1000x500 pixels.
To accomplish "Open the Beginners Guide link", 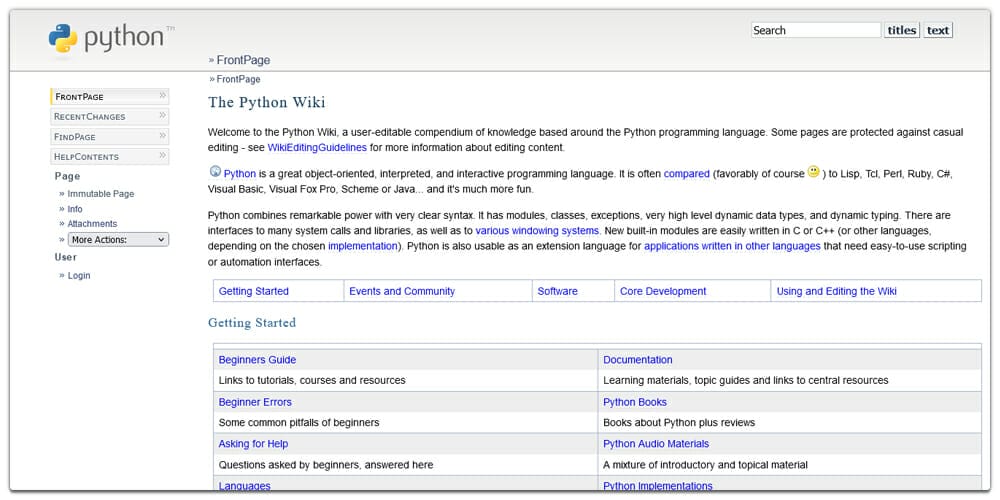I will click(258, 360).
